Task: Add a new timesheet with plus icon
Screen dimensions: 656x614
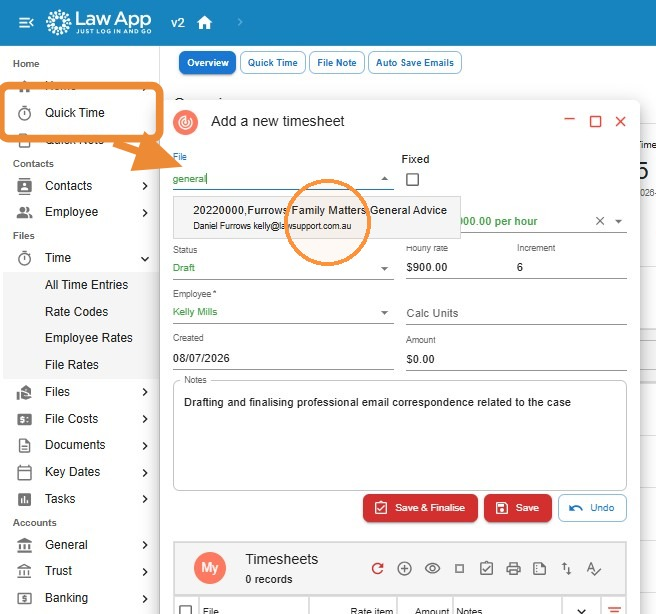Action: [405, 568]
